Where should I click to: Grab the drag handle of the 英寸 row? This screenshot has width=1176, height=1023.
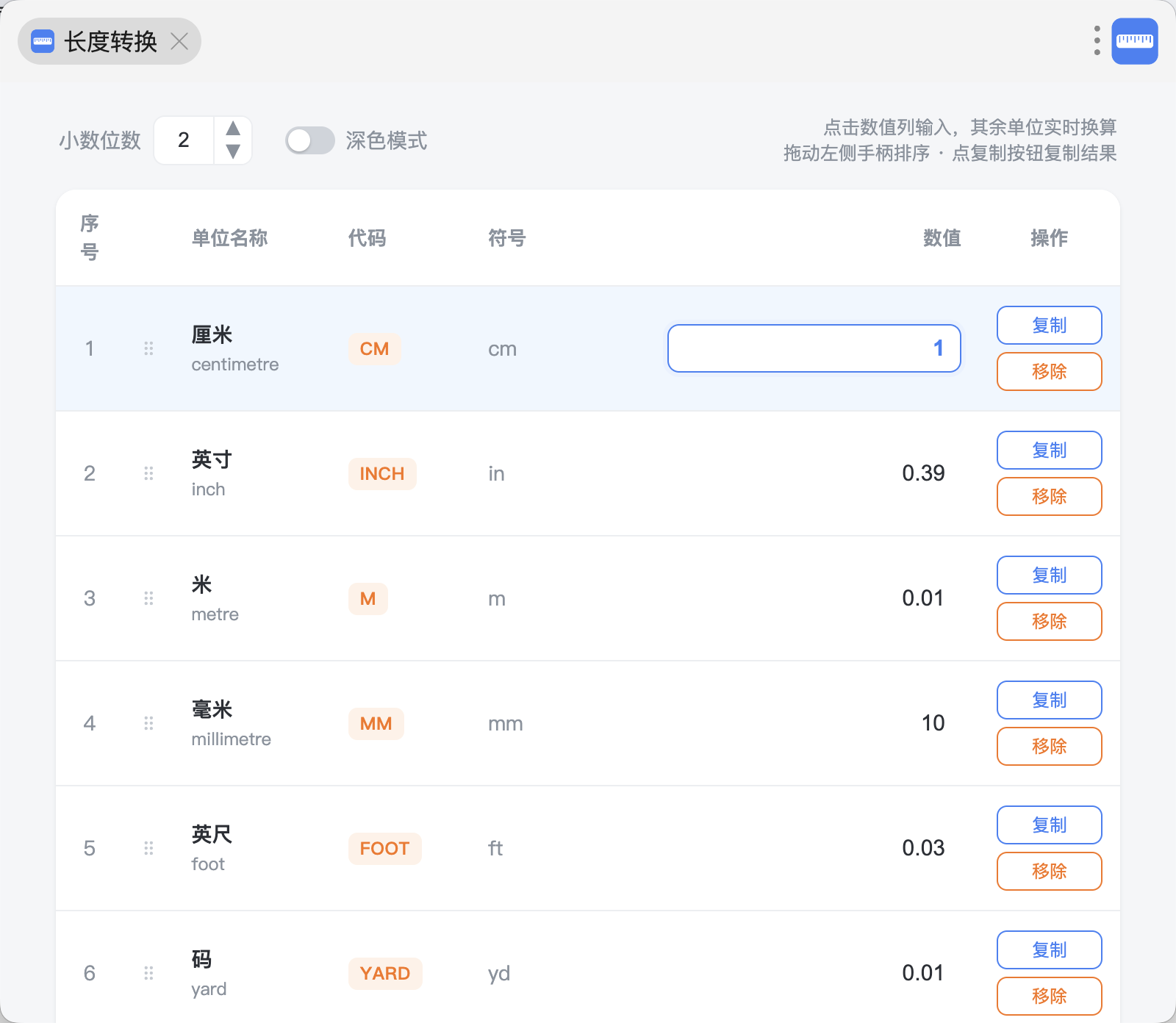[x=148, y=473]
